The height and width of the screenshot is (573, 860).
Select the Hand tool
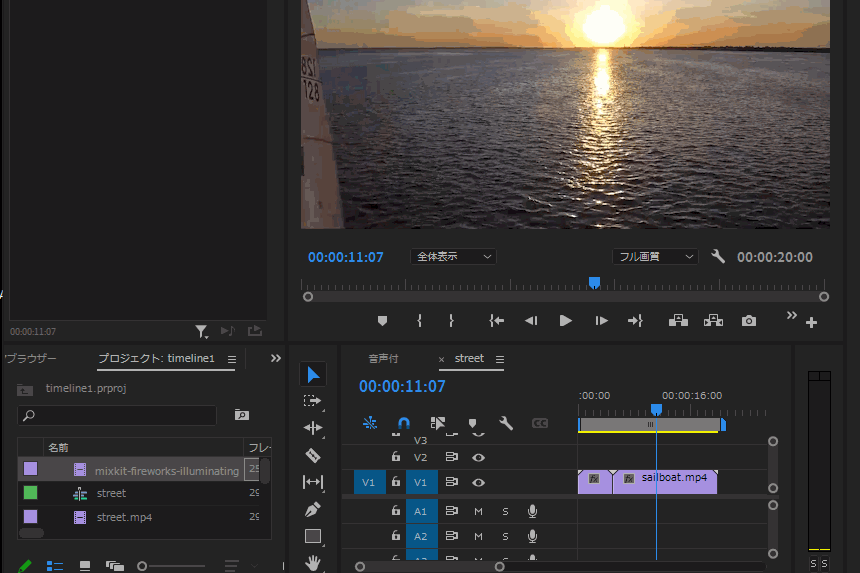coord(313,563)
